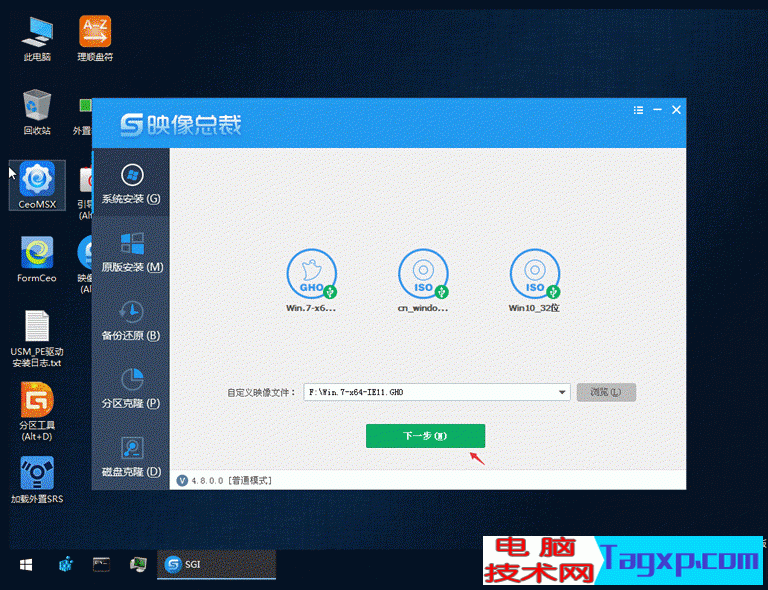Open 回收站 recycle bin icon
768x590 pixels.
point(37,112)
